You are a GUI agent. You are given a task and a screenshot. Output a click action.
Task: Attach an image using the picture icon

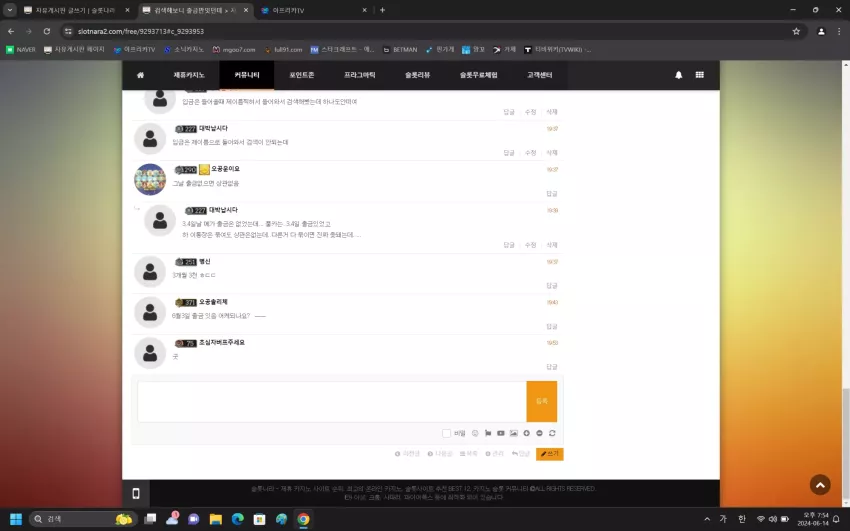click(513, 433)
